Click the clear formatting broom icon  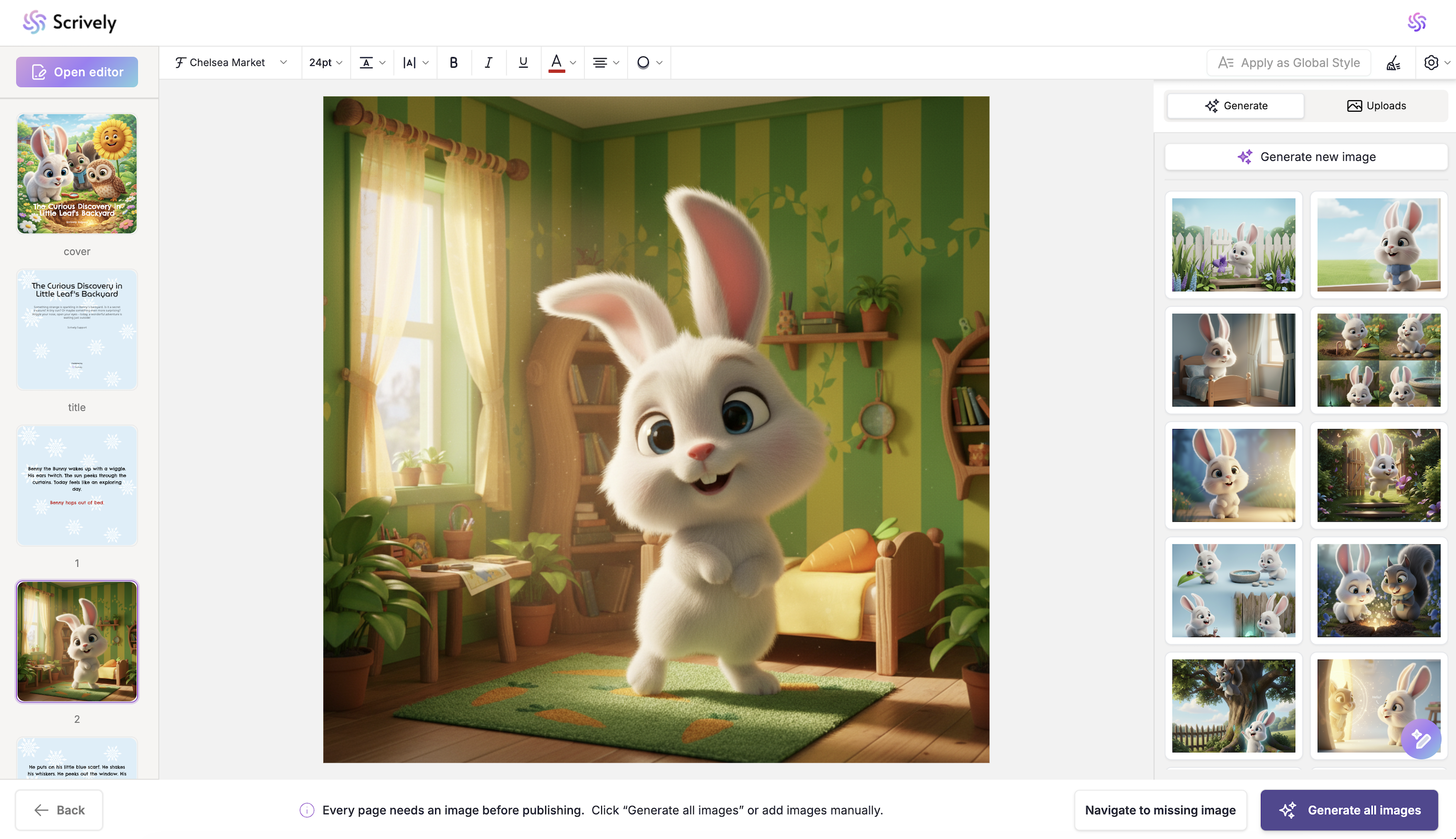click(1393, 63)
